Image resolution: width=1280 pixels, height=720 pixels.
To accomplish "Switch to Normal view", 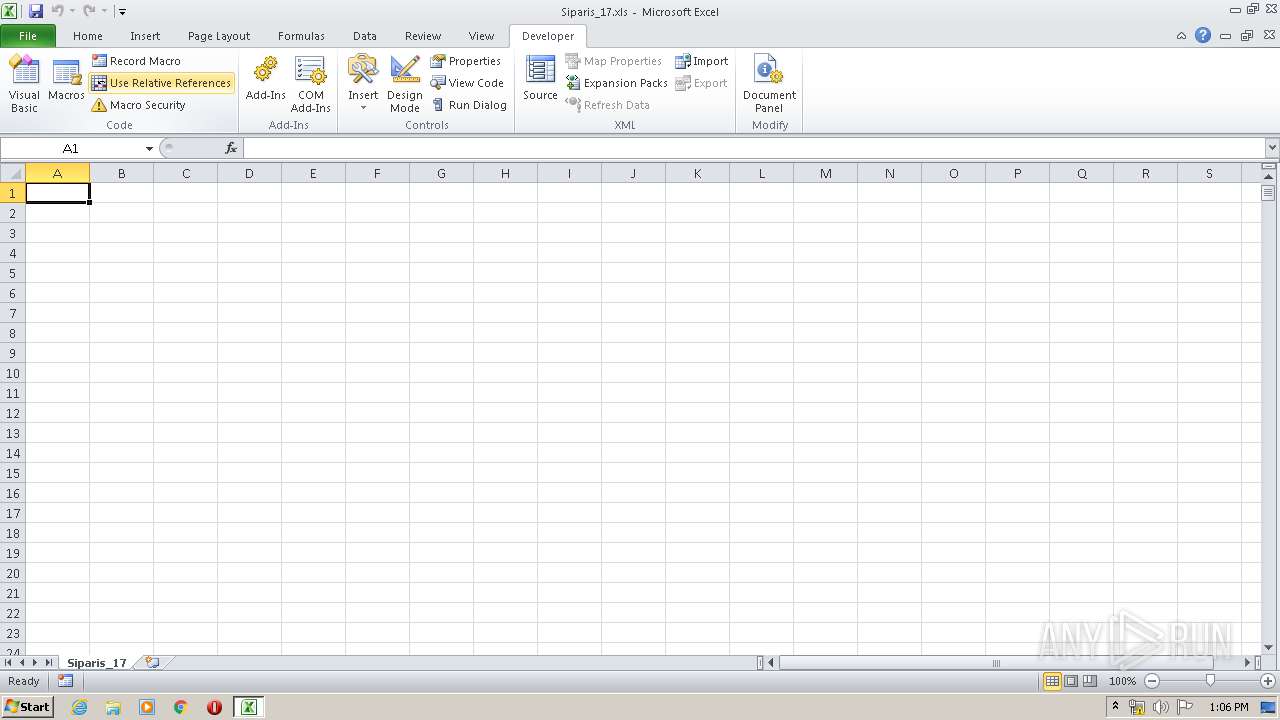I will 1052,681.
